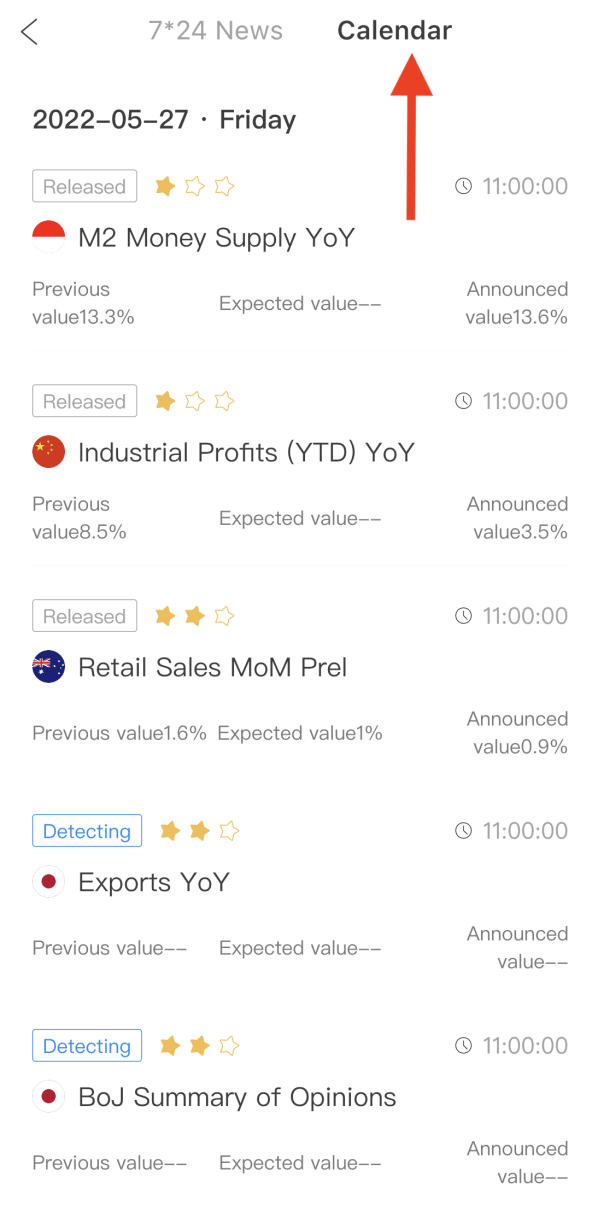The height and width of the screenshot is (1205, 598).
Task: Open BoJ Summary of Opinions event
Action: tap(237, 1098)
